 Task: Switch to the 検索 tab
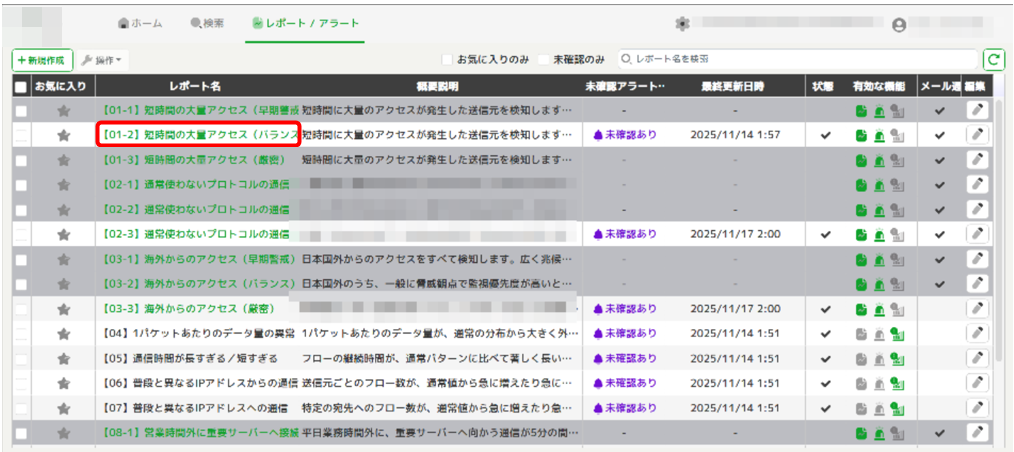[x=207, y=23]
